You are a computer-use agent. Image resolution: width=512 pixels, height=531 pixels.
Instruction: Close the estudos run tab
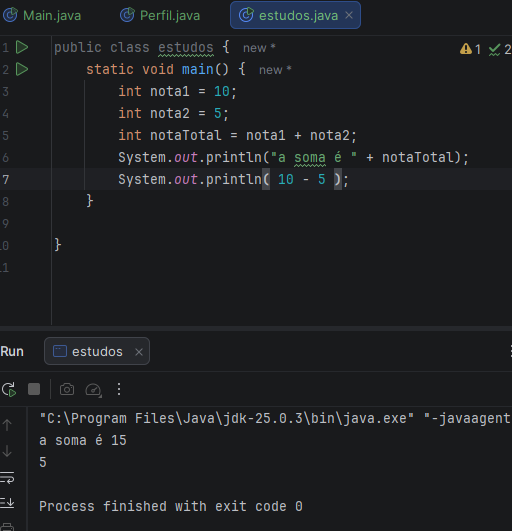coord(139,352)
